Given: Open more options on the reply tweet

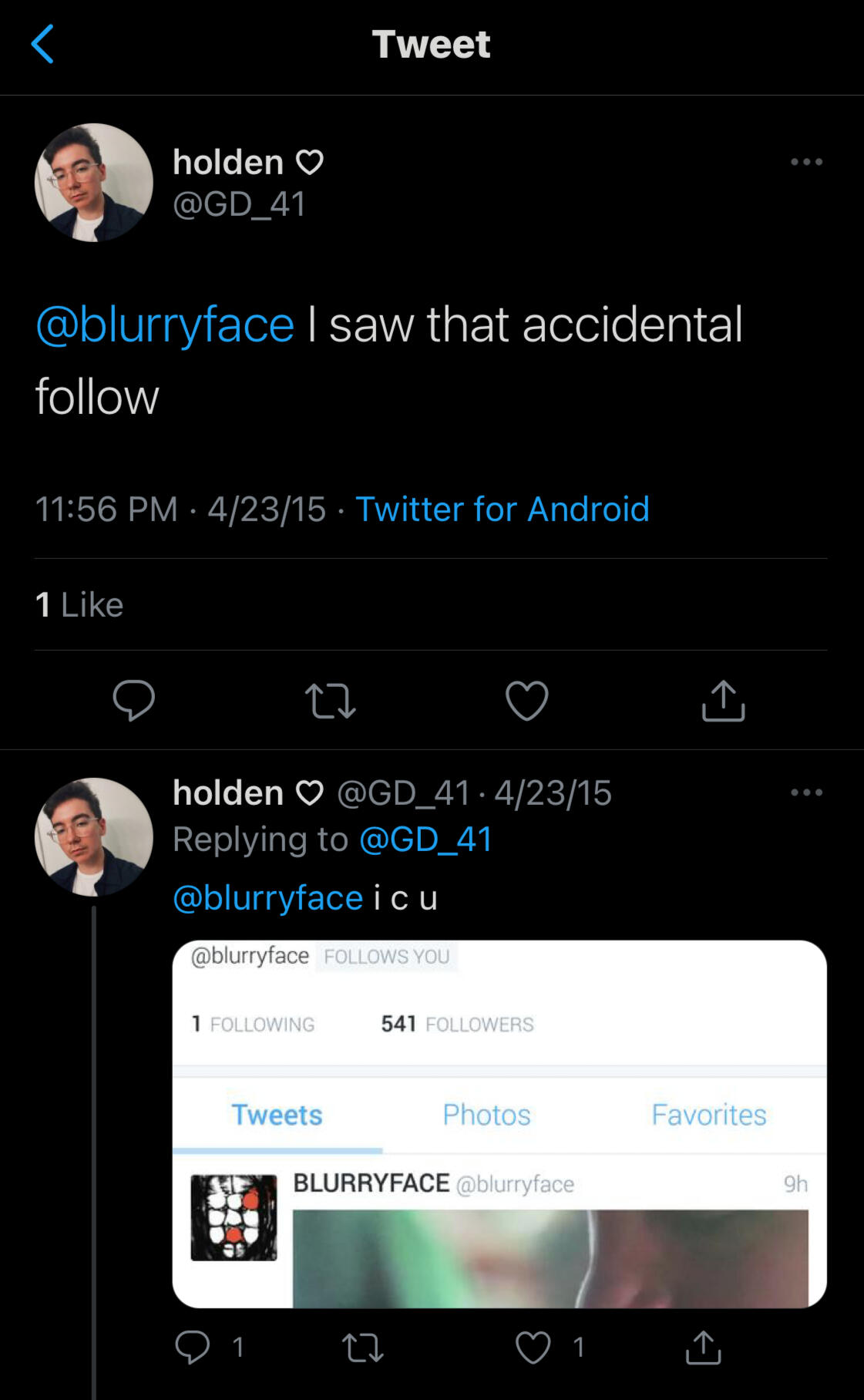Looking at the screenshot, I should coord(806,793).
